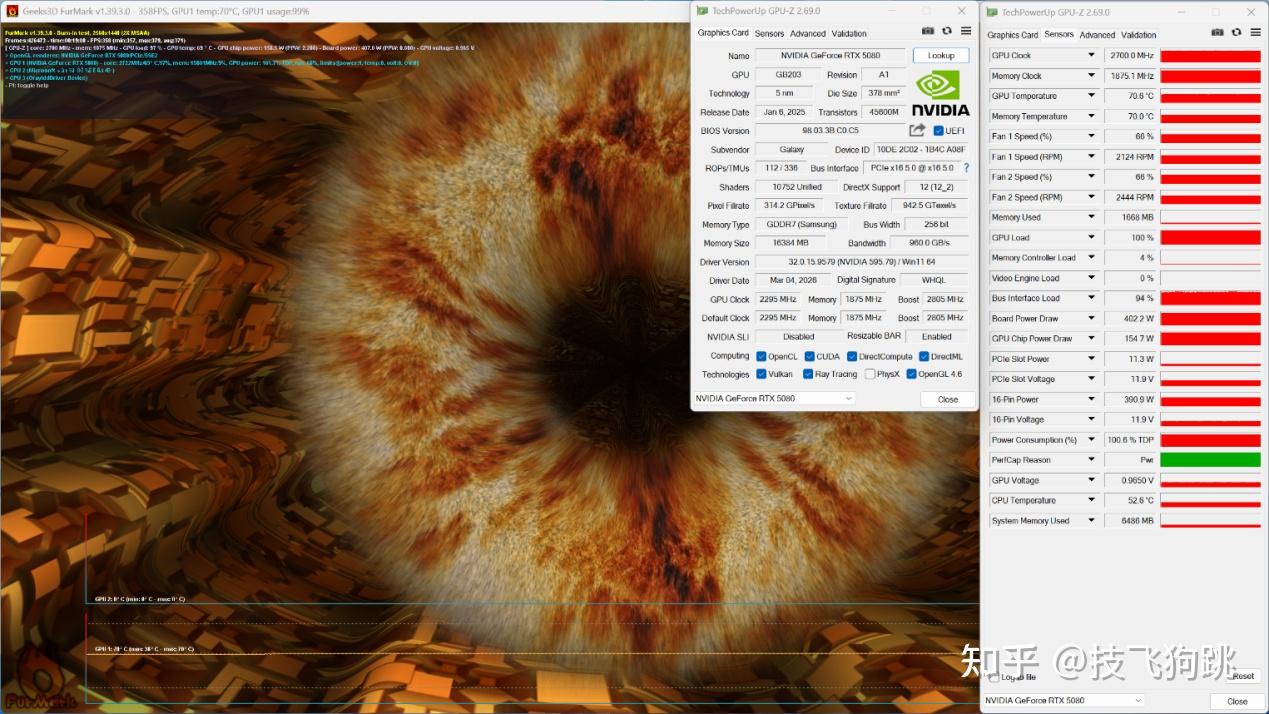Click the Board Power Draw value 402.2 W
Screen dimensions: 1269x714
[x=1130, y=318]
